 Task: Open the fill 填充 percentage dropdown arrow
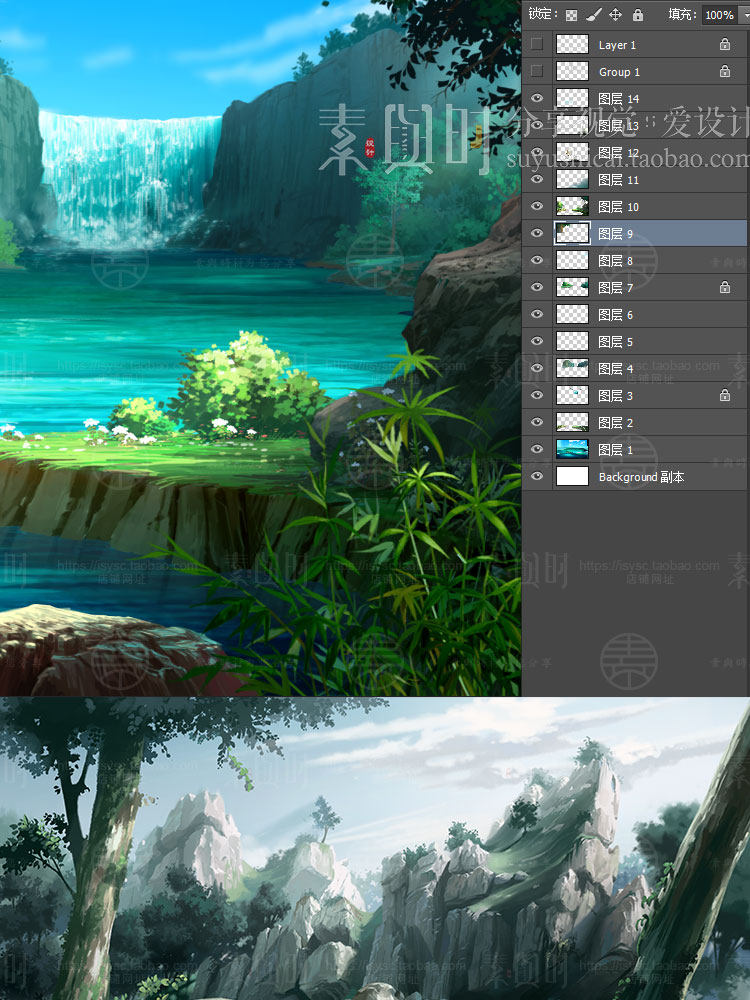pos(744,15)
